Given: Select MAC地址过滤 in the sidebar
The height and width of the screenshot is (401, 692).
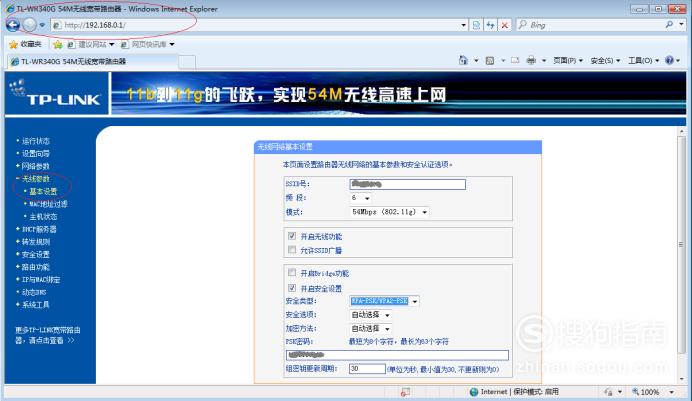Looking at the screenshot, I should (x=48, y=204).
